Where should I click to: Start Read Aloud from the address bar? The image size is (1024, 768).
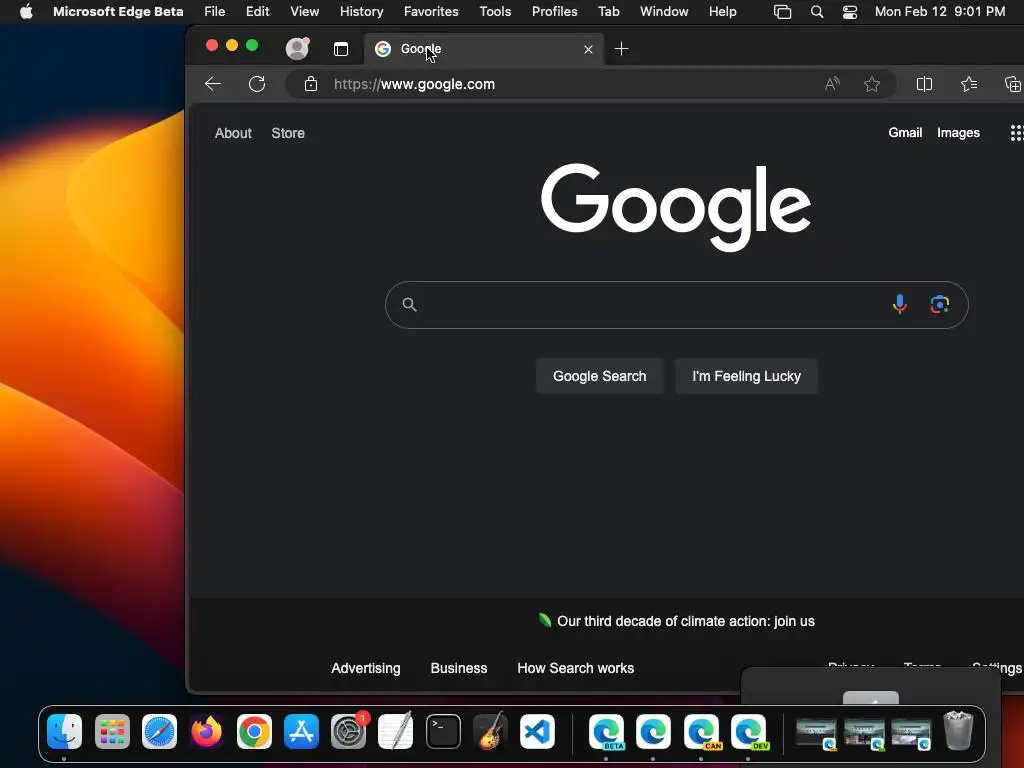(831, 84)
